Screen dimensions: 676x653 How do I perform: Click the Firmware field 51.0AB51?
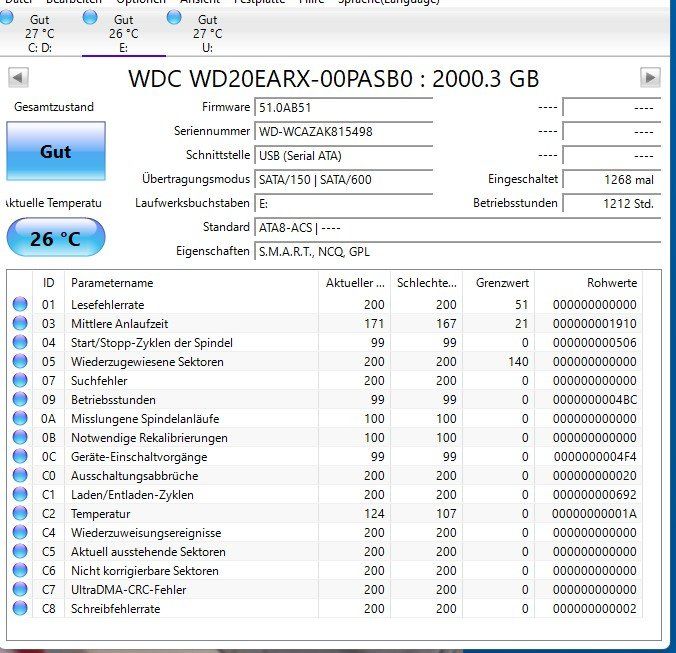(x=344, y=107)
